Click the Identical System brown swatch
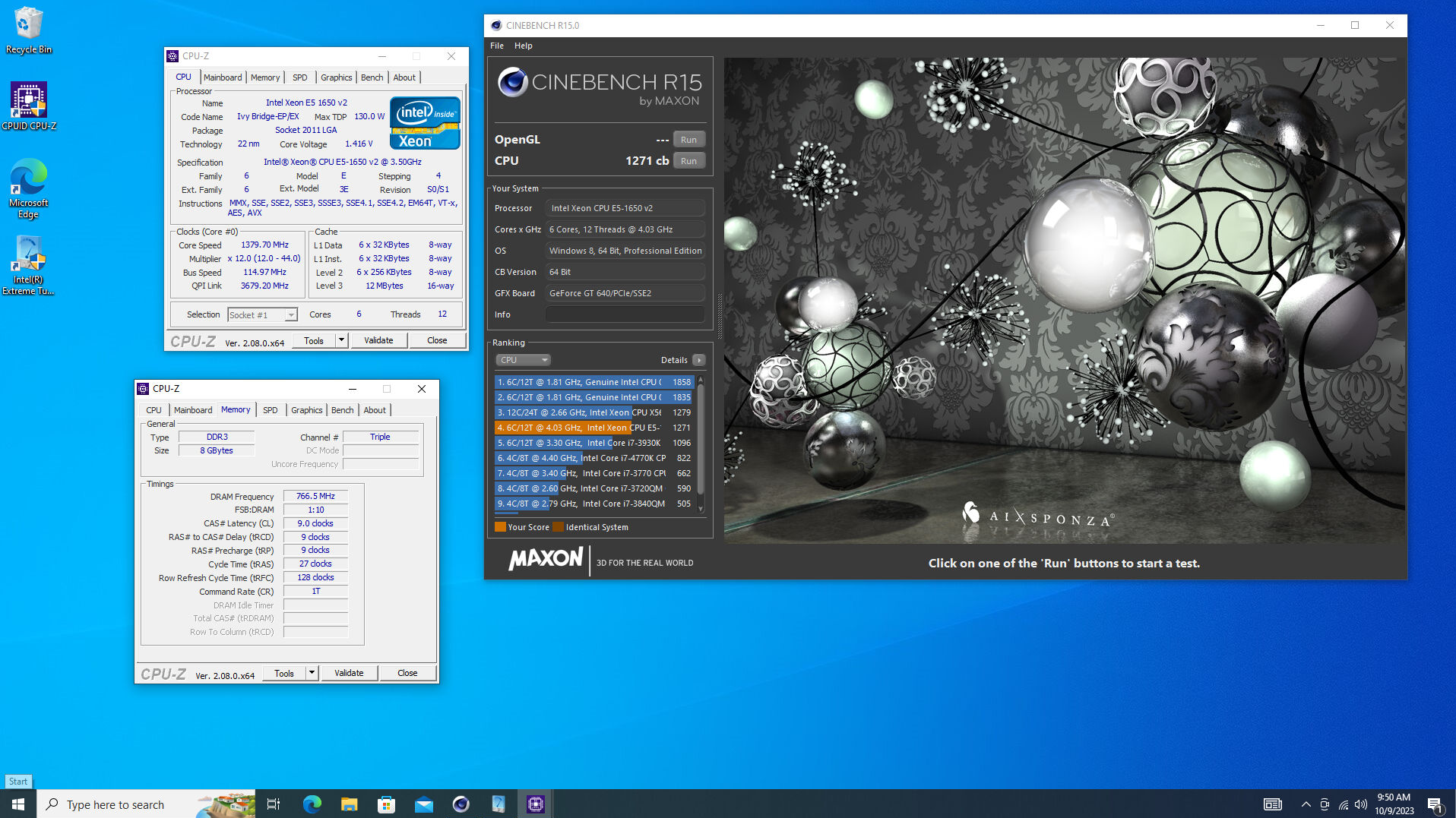1456x818 pixels. (559, 527)
